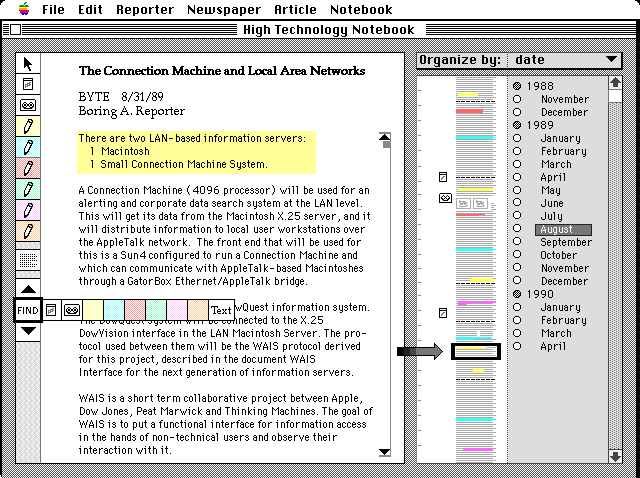The image size is (640, 478).
Task: Click the find previous up arrow
Action: pyautogui.click(x=28, y=289)
